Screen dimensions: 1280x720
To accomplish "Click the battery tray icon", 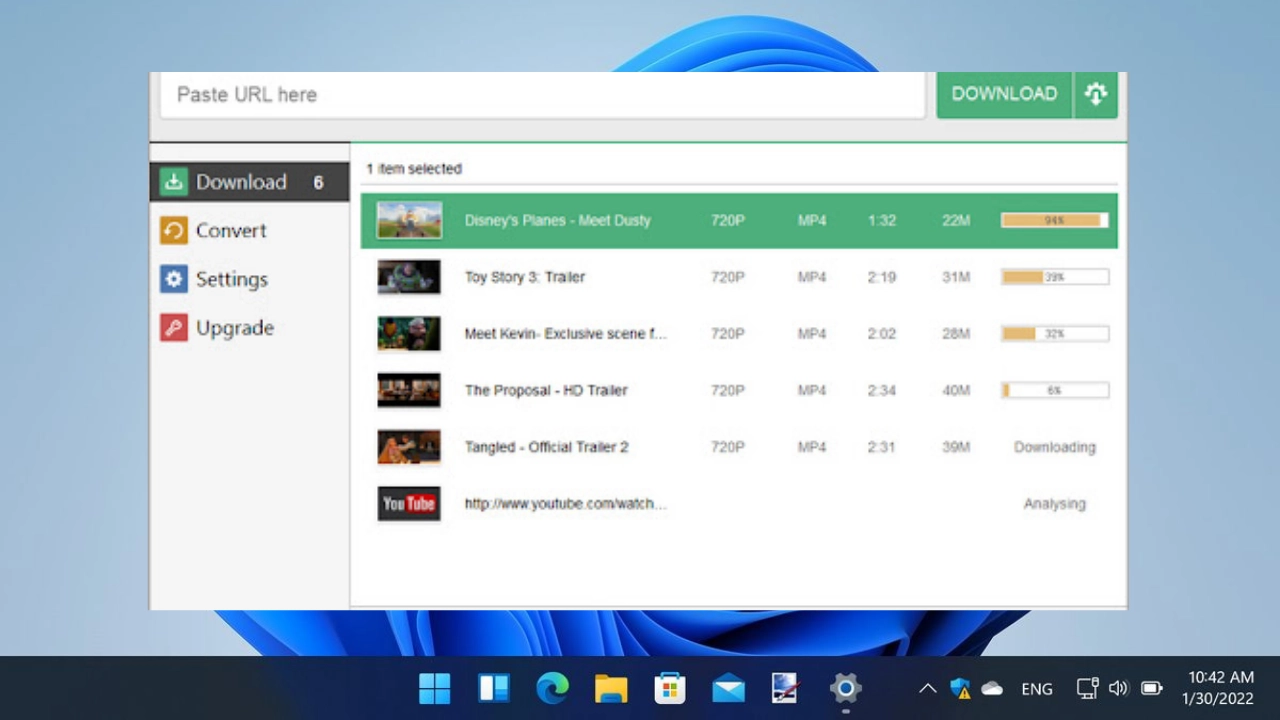I will tap(1151, 688).
